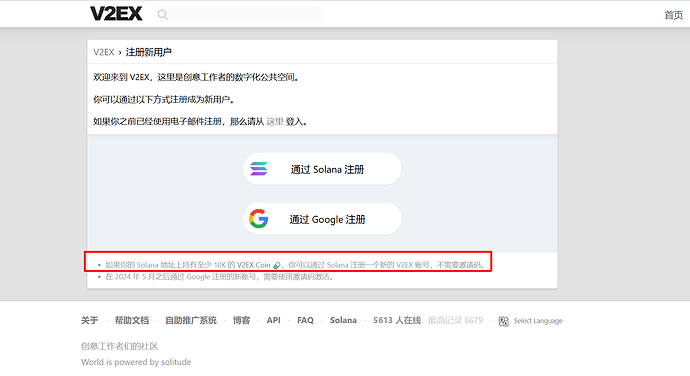Click 5613 人在线 online count

tap(397, 321)
